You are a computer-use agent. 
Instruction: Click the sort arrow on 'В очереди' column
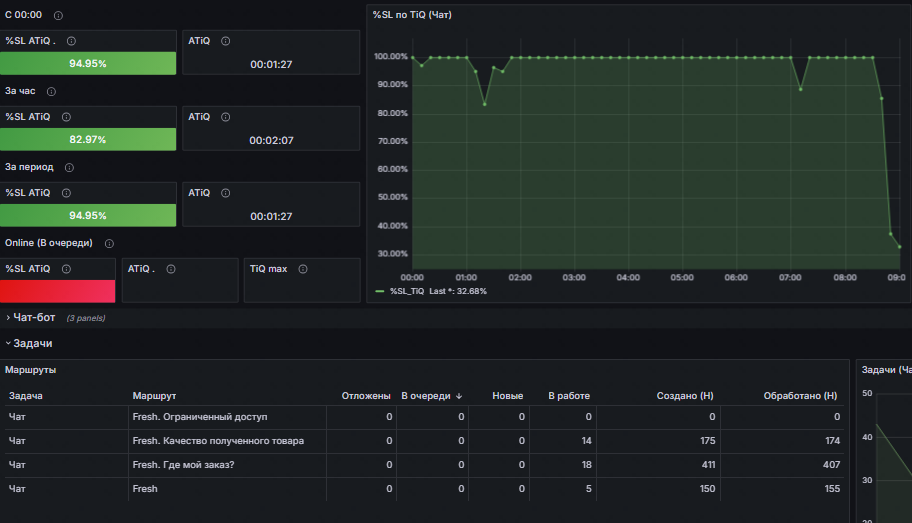[x=459, y=396]
